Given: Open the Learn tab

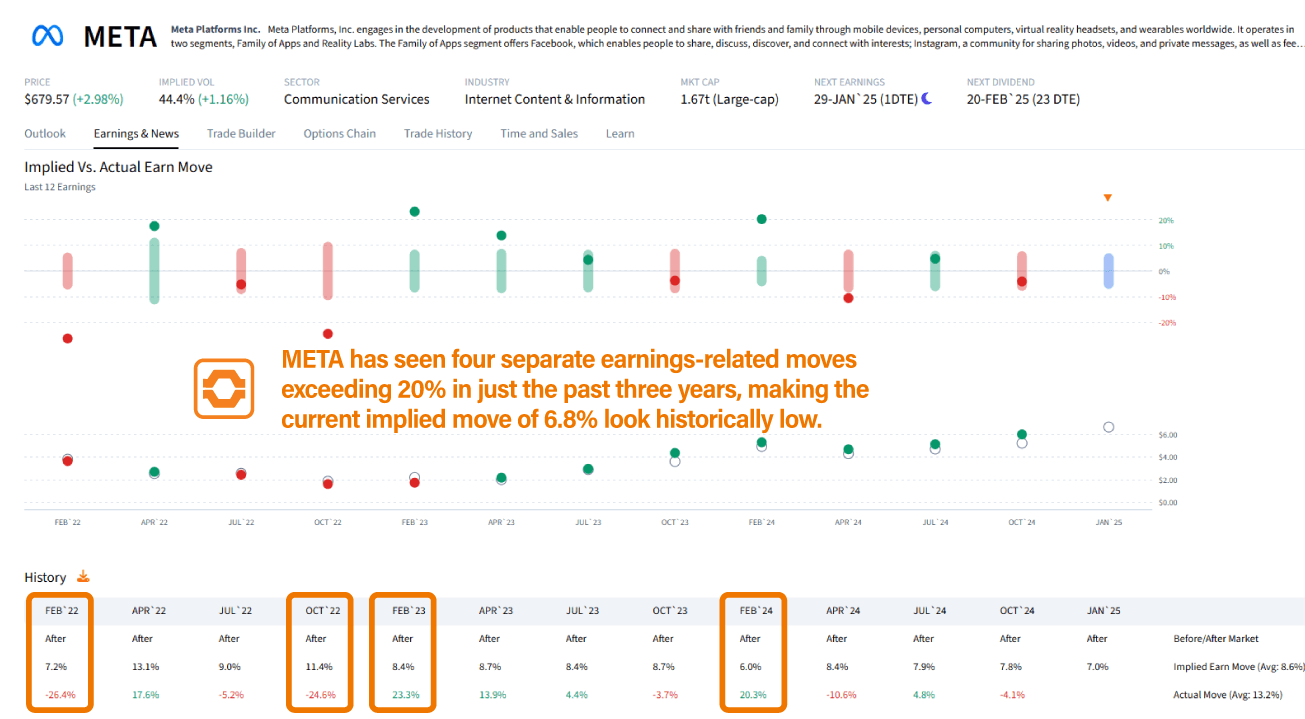Looking at the screenshot, I should point(620,133).
